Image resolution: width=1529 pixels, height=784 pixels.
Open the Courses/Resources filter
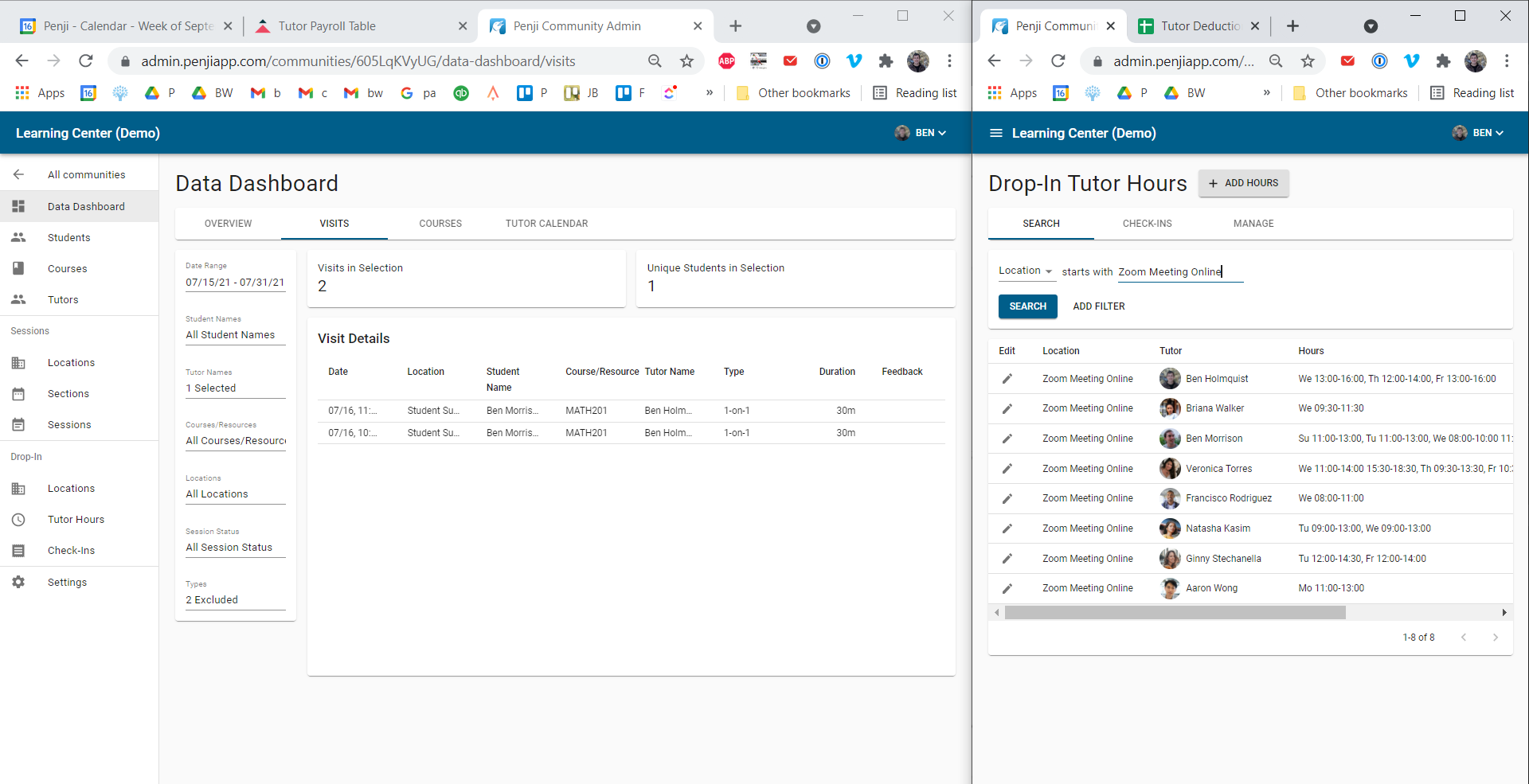(x=235, y=435)
